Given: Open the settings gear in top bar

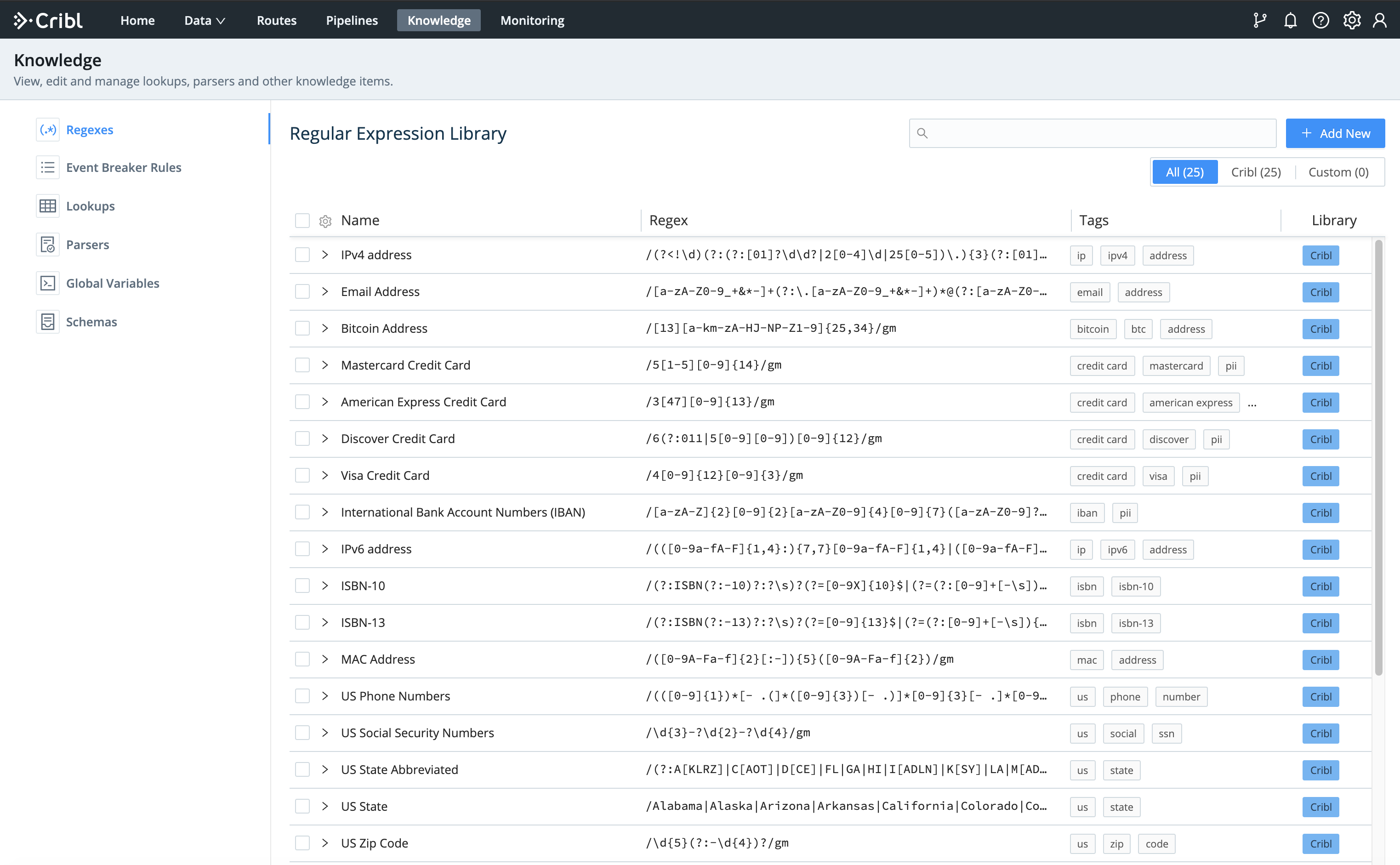Looking at the screenshot, I should 1351,21.
